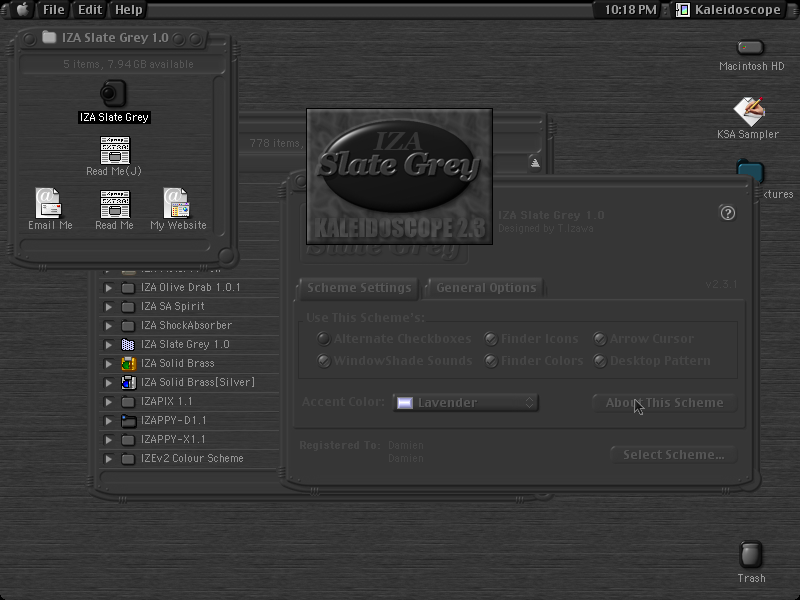Viewport: 800px width, 600px height.
Task: Expand the IZA Olive Drab 1.0.1 folder
Action: point(108,288)
